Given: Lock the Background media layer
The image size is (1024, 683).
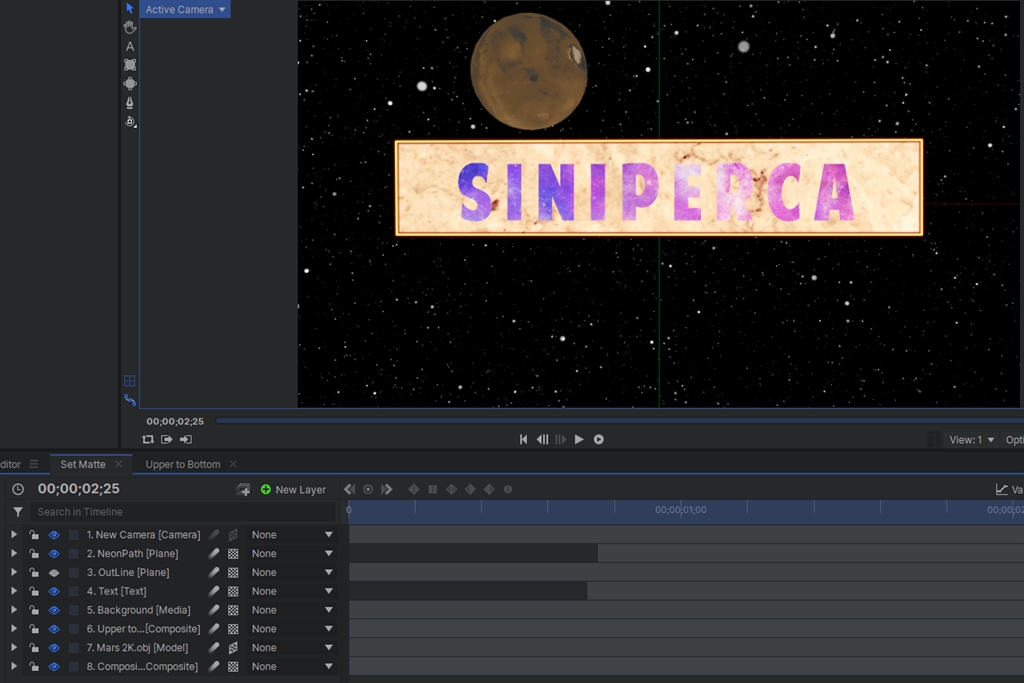Looking at the screenshot, I should pos(34,610).
